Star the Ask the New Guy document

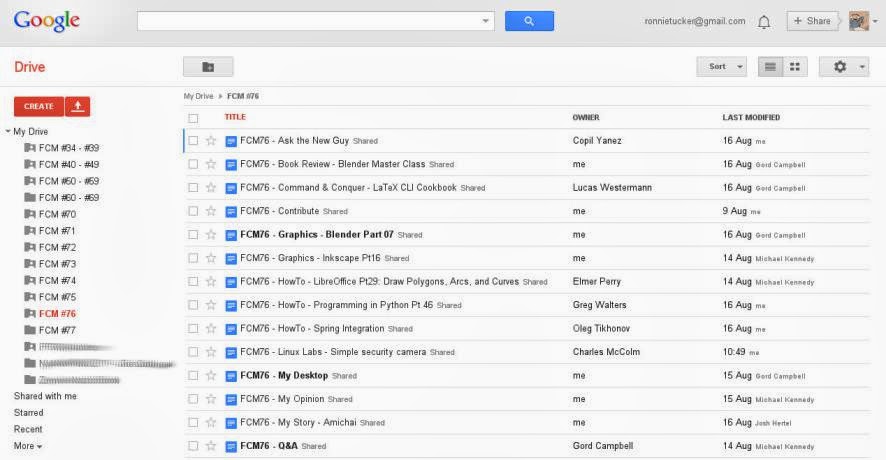tap(211, 141)
